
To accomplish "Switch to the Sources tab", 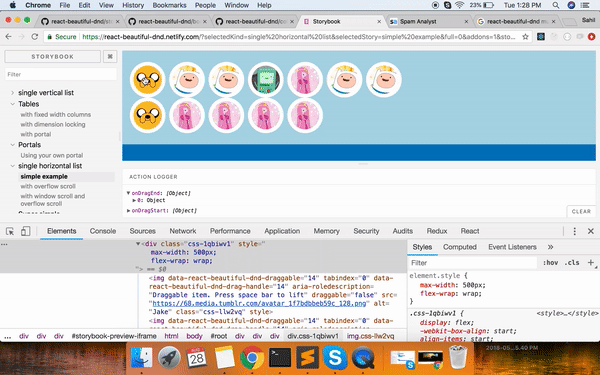I will [x=142, y=231].
